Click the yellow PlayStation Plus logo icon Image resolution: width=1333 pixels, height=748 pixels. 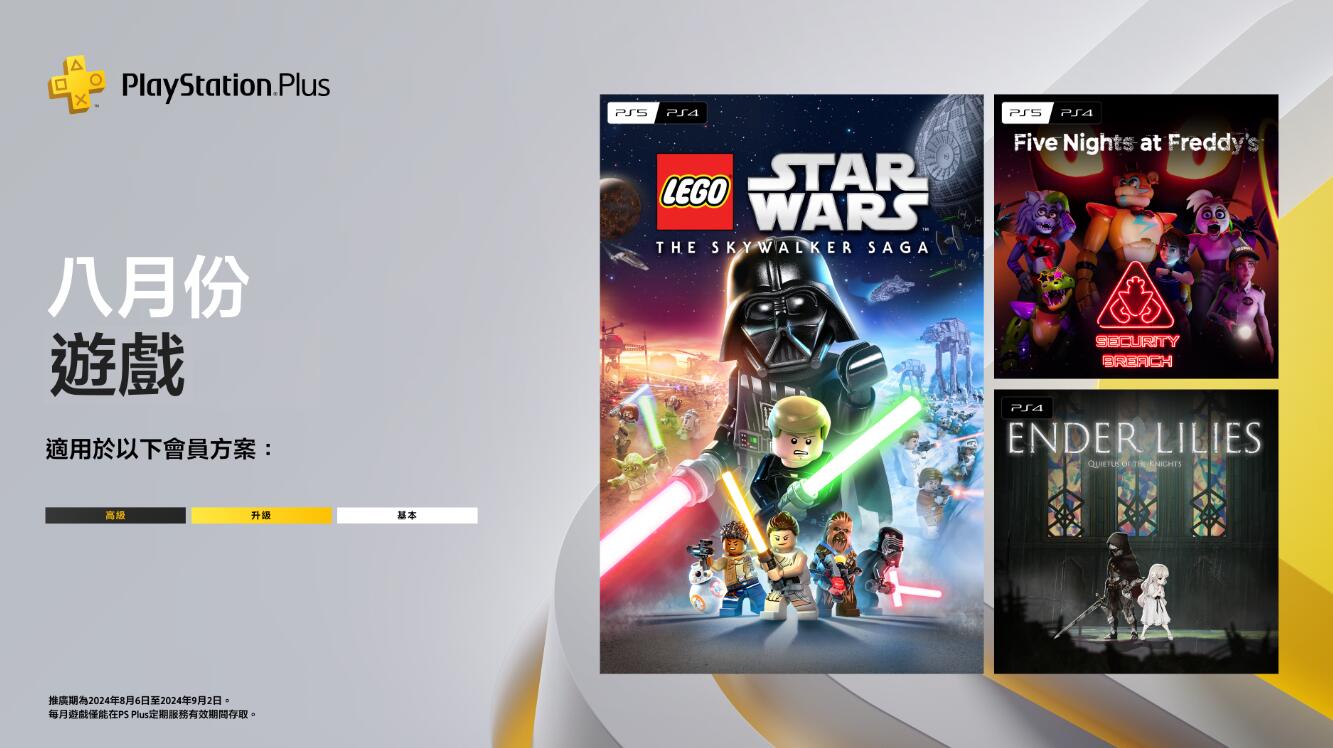point(77,85)
